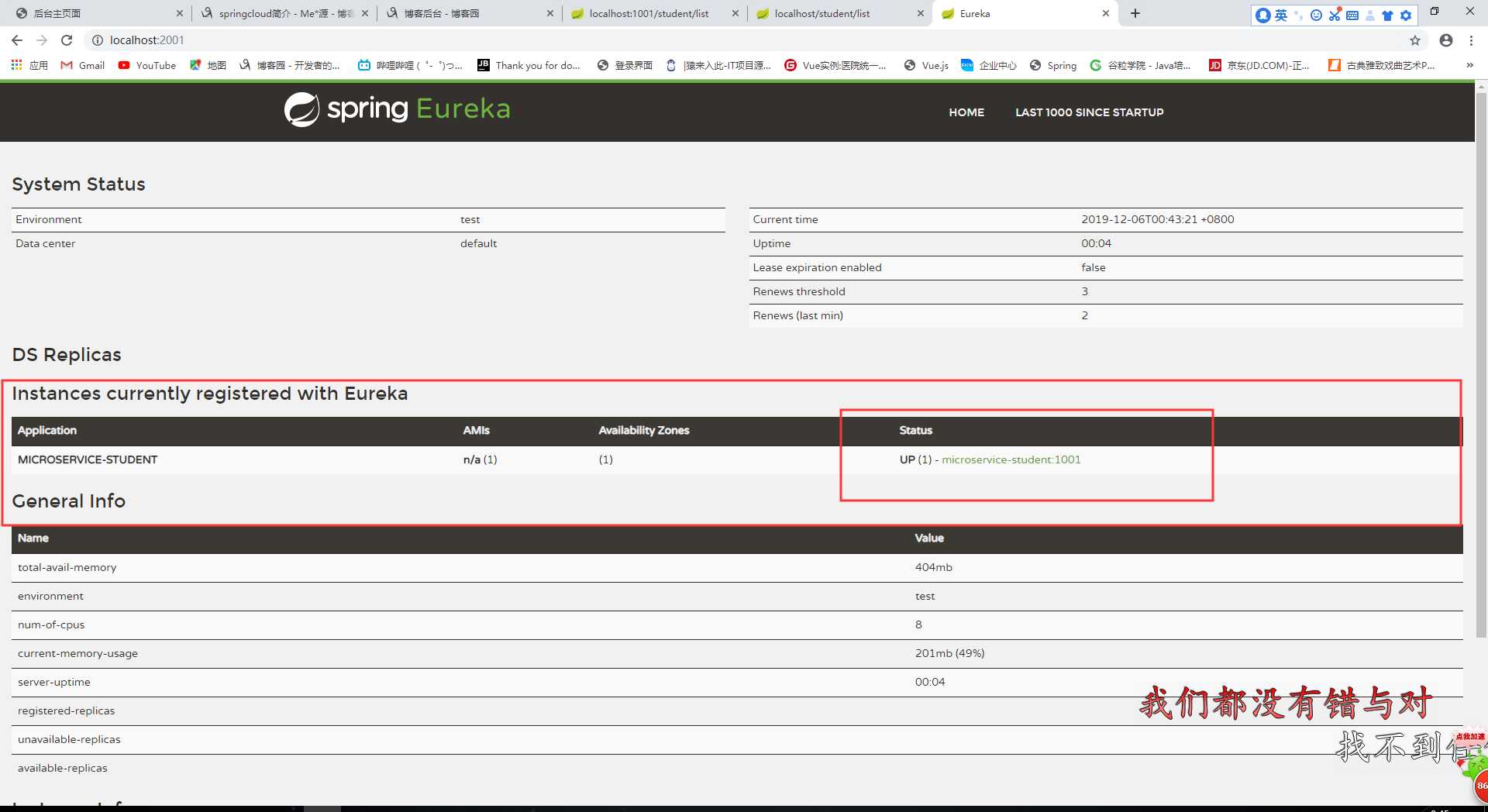
Task: Select the total-avail-memory value 404mb
Action: pyautogui.click(x=933, y=567)
